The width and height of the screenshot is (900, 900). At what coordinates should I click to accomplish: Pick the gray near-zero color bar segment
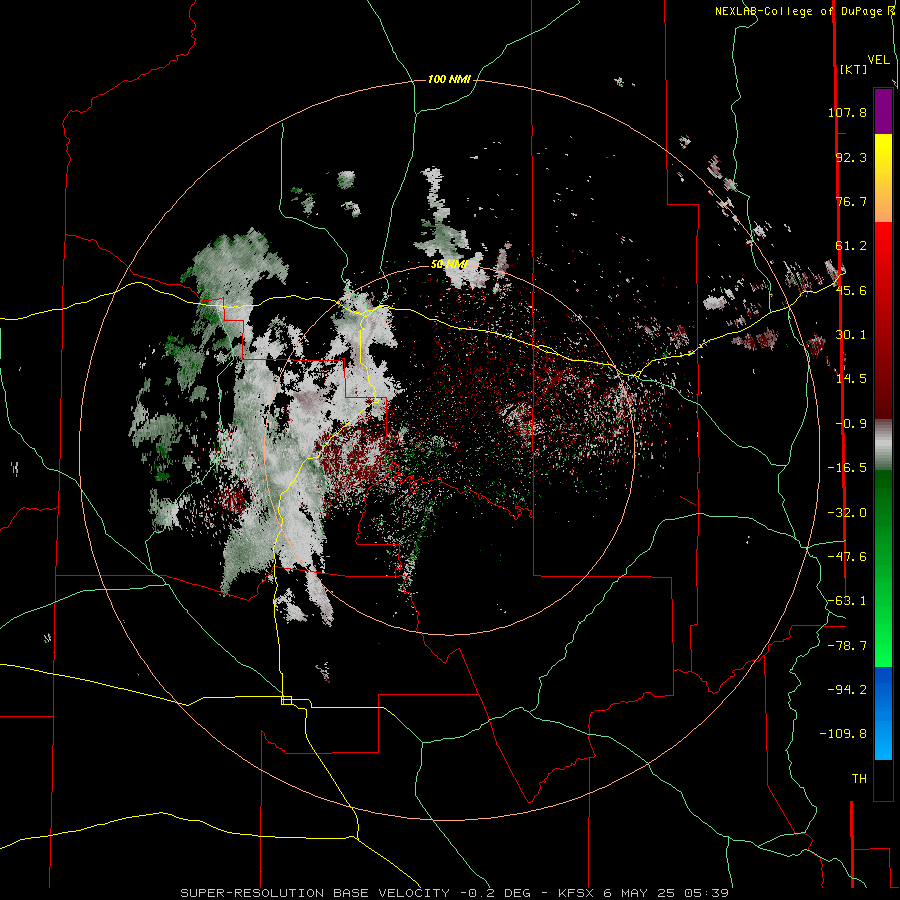pyautogui.click(x=883, y=445)
